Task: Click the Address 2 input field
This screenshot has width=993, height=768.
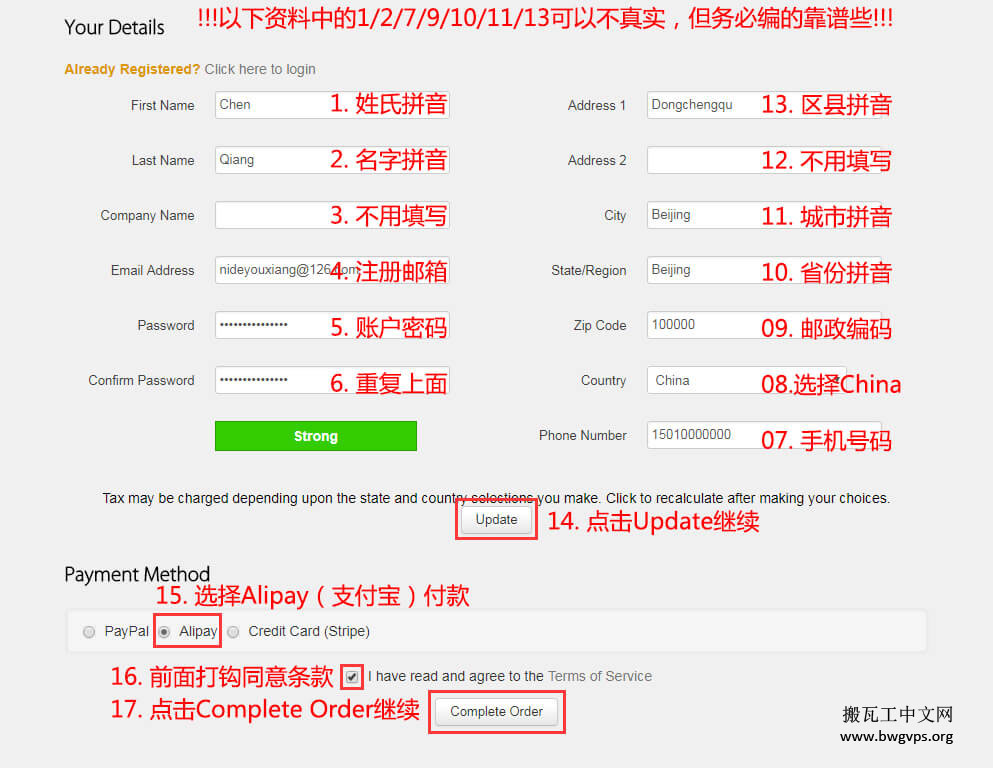Action: 764,160
